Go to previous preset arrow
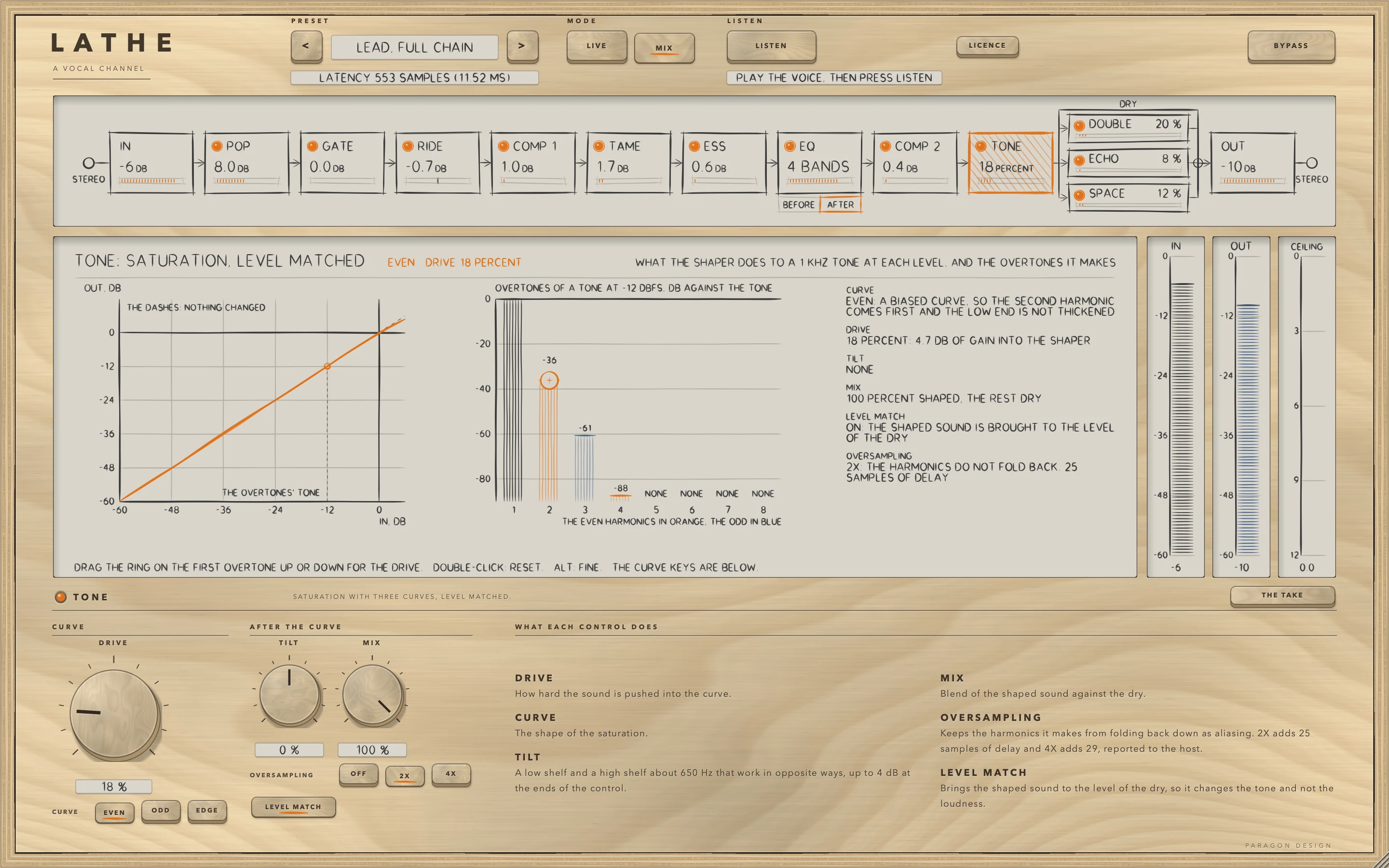The width and height of the screenshot is (1389, 868). coord(306,46)
